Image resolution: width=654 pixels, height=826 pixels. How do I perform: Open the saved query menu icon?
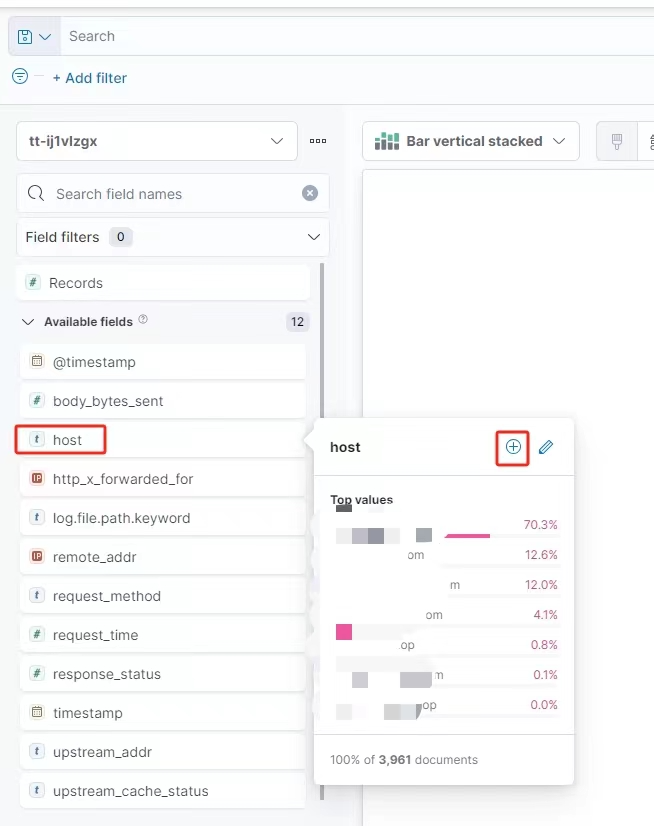coord(34,36)
